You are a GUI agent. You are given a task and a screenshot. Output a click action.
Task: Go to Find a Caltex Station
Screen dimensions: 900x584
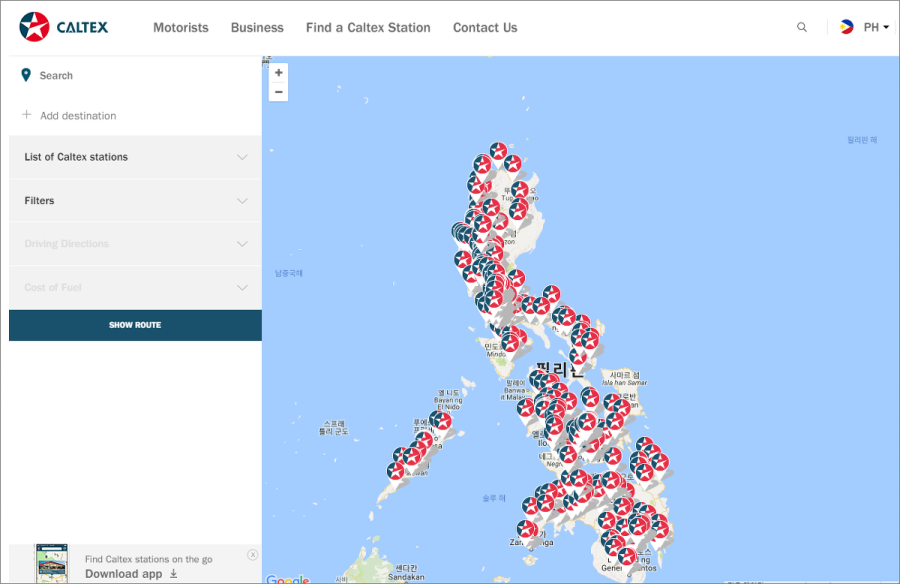point(368,28)
